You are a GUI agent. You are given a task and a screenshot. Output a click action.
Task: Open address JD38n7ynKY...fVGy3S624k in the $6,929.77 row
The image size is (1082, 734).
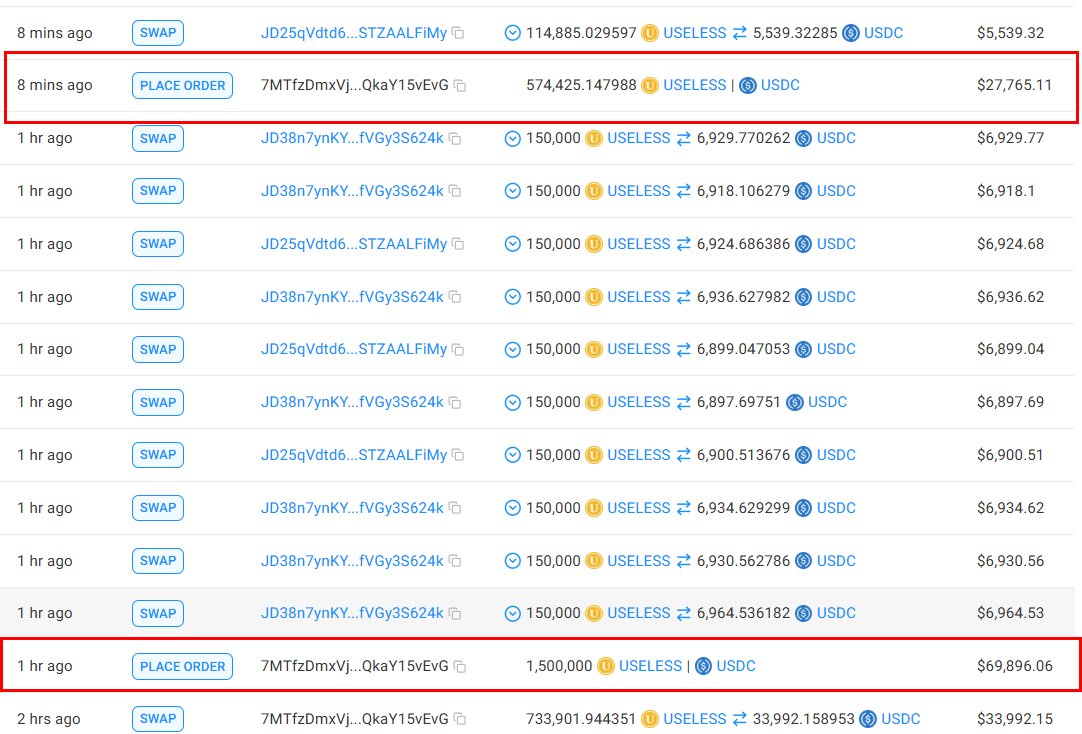click(352, 139)
